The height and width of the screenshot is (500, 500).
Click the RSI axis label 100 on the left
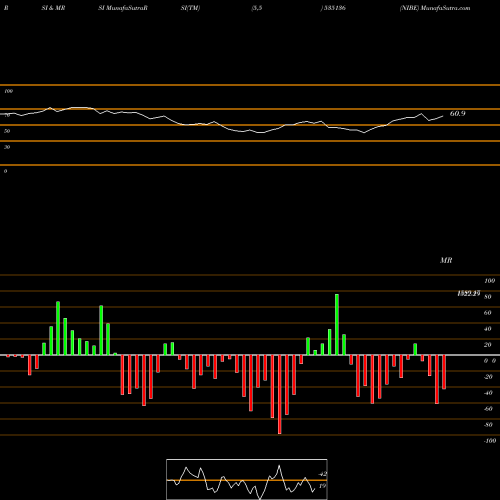[8, 91]
